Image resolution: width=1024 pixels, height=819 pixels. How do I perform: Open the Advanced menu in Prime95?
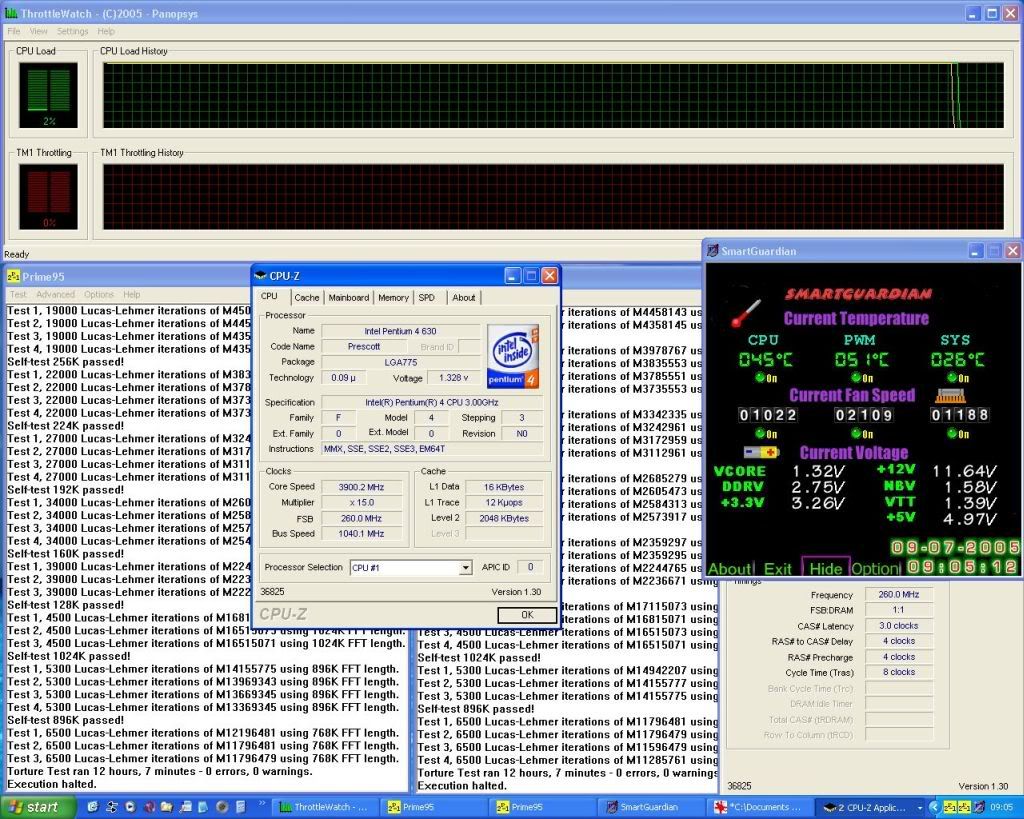tap(56, 295)
